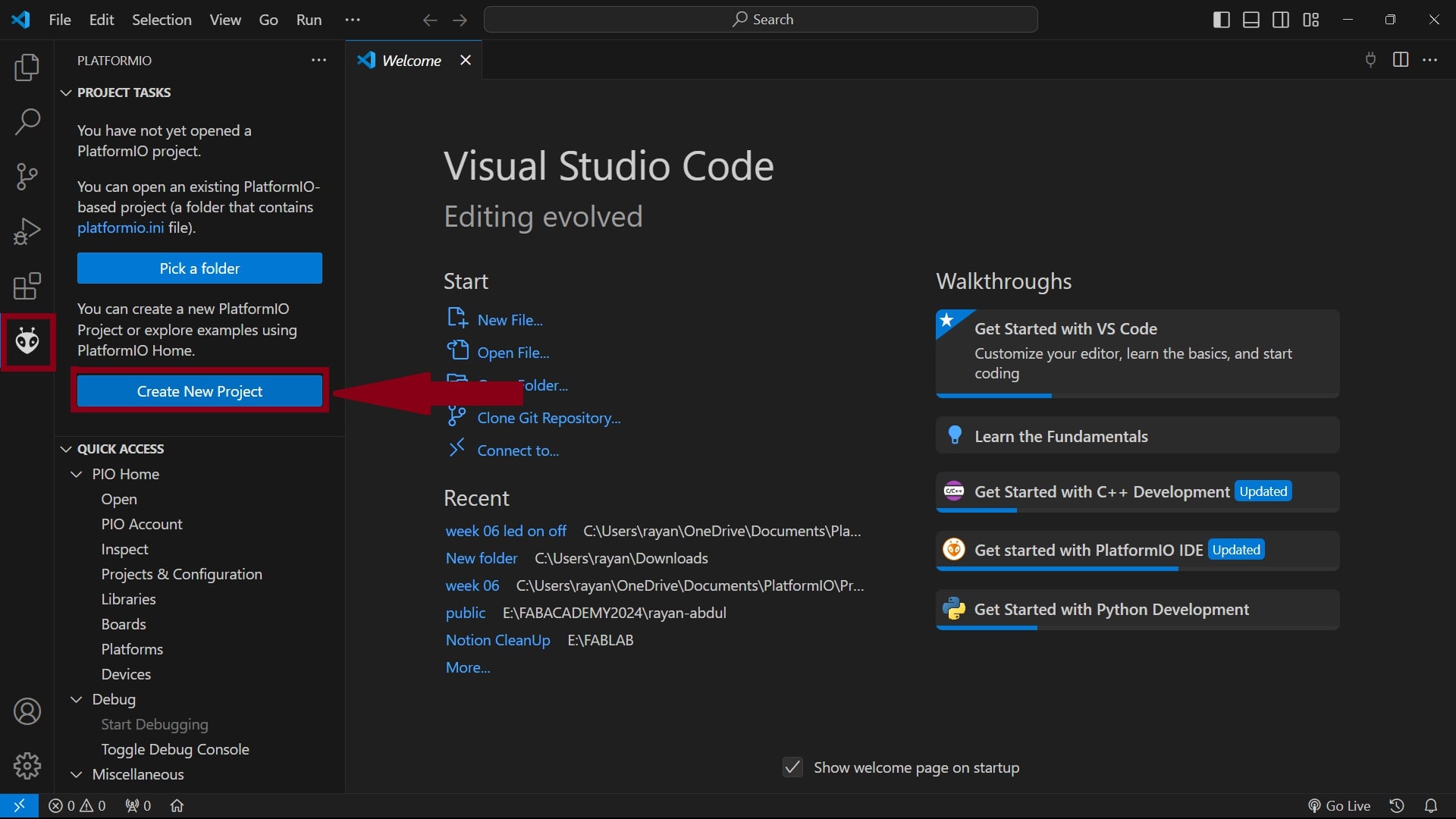Open Clone Git Repository link
The image size is (1456, 819).
coord(548,418)
